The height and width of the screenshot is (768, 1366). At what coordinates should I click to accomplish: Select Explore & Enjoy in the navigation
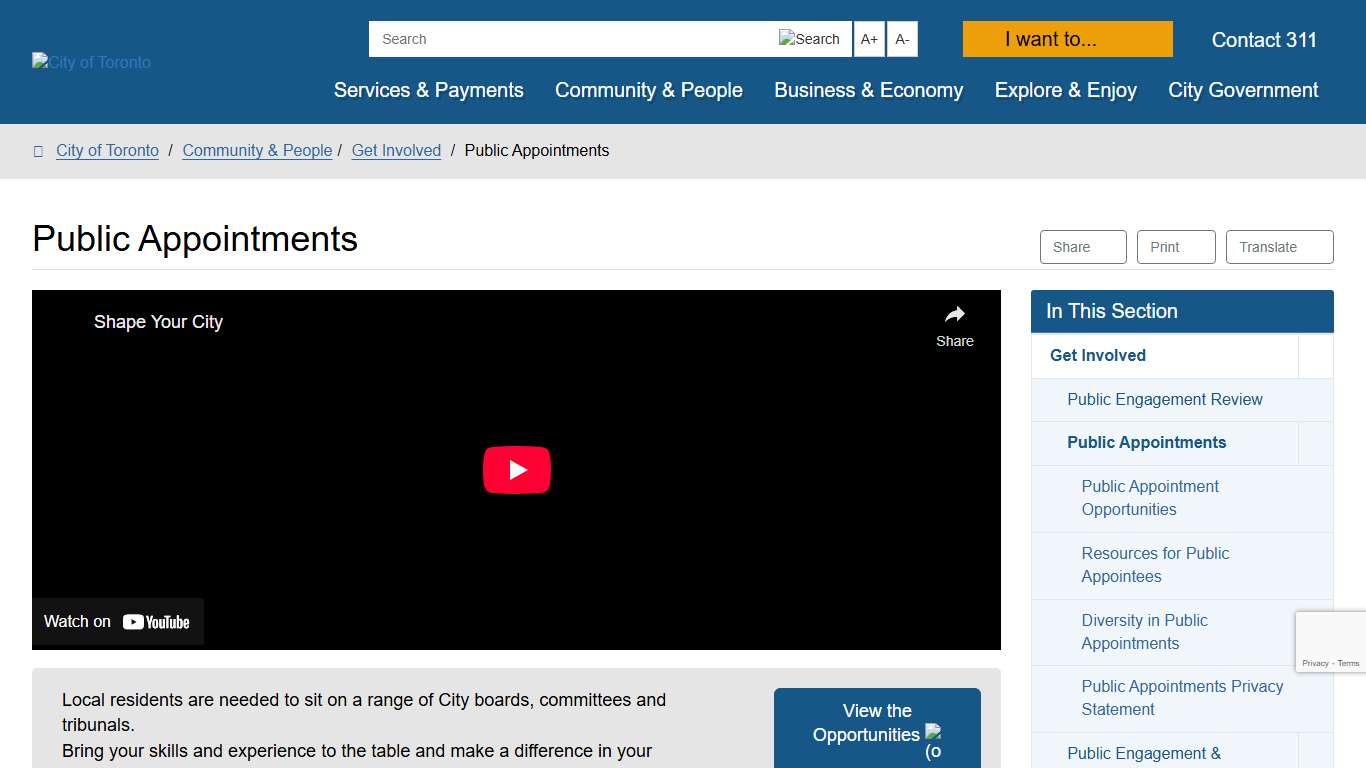pyautogui.click(x=1065, y=90)
